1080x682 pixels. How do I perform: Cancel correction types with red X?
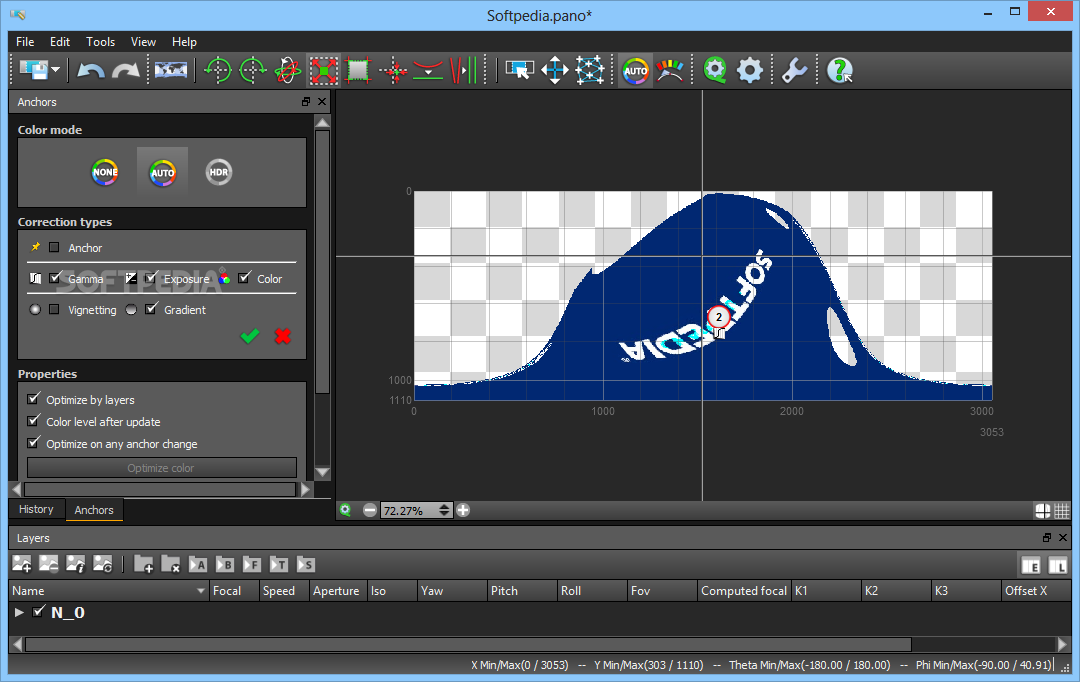coord(282,336)
